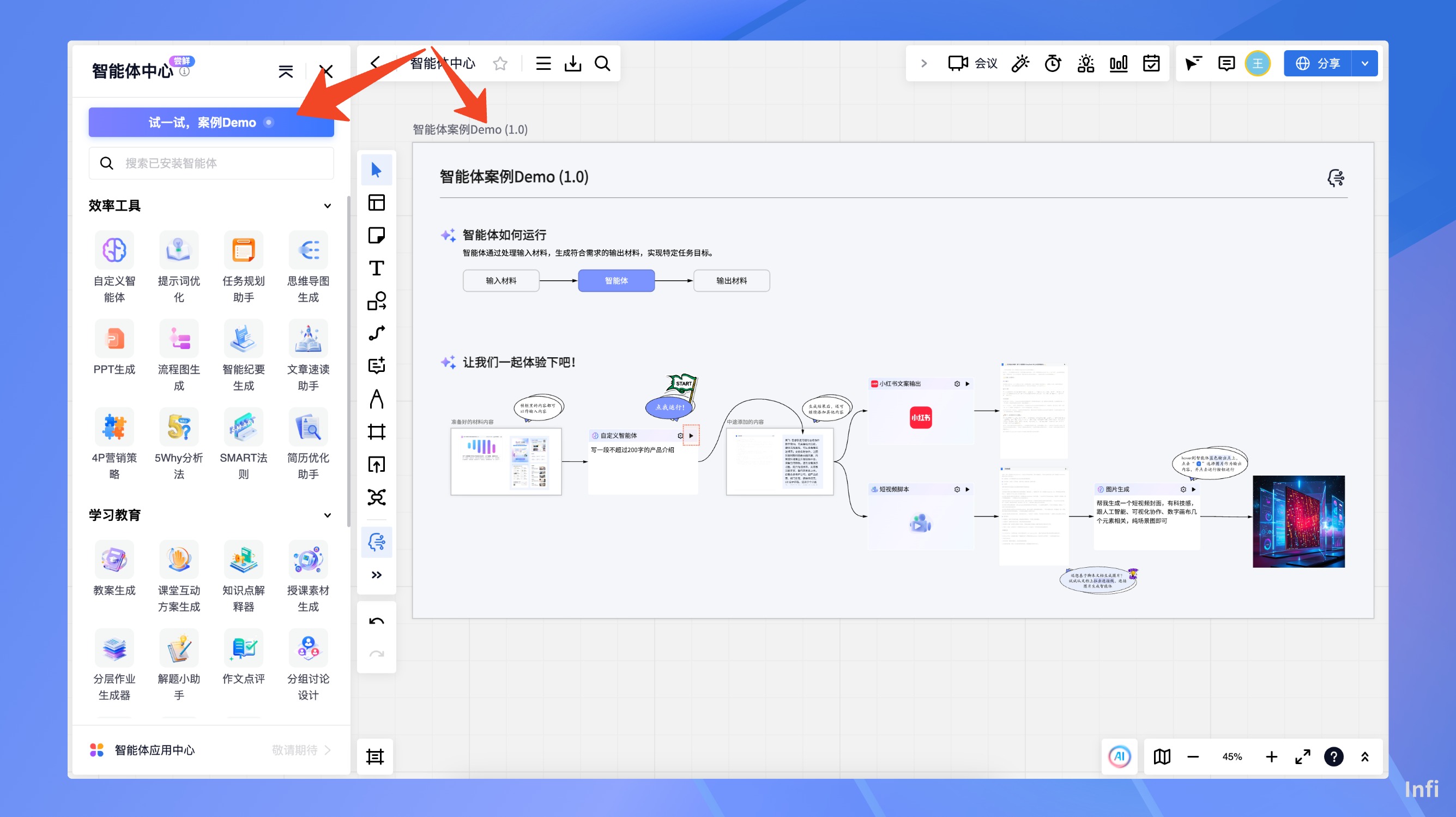Open 智能纪要生成 agent
Image resolution: width=1456 pixels, height=817 pixels.
[x=244, y=356]
